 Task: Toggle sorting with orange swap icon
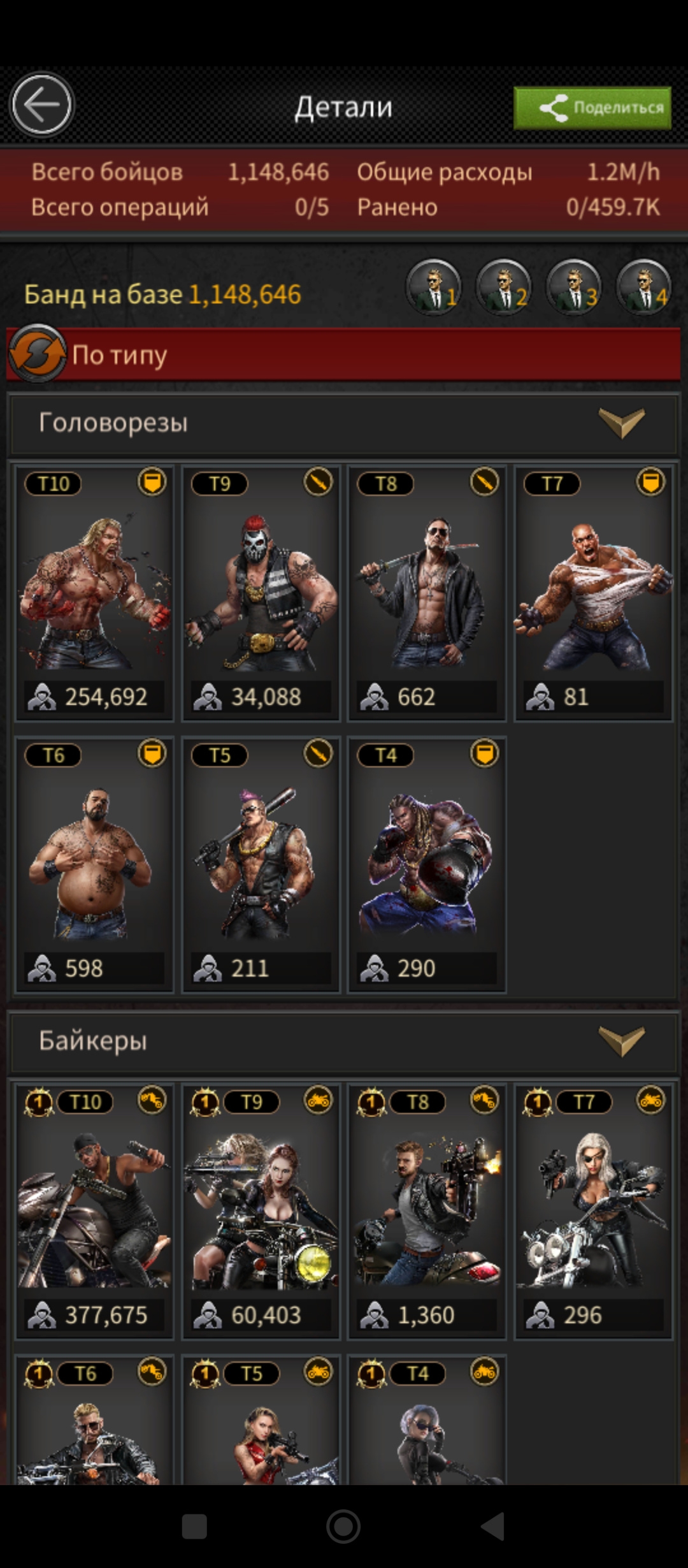pyautogui.click(x=37, y=354)
